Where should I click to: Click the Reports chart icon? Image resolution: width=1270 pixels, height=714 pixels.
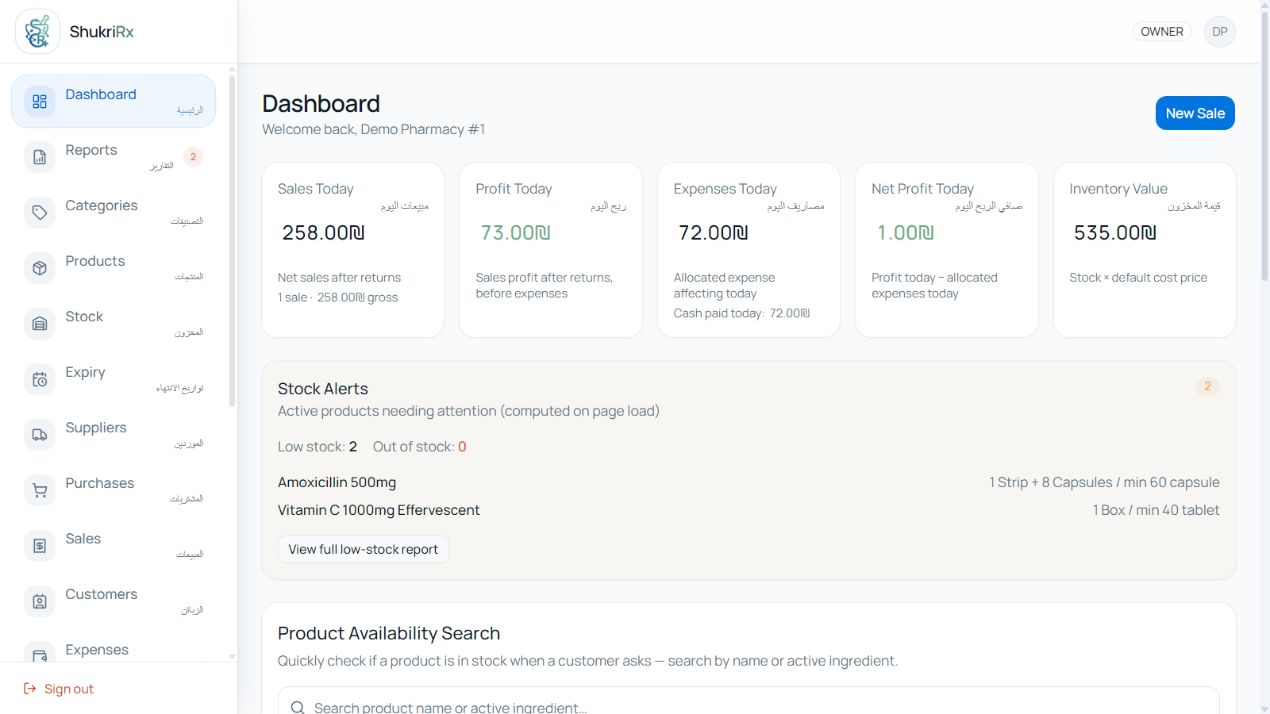point(40,157)
